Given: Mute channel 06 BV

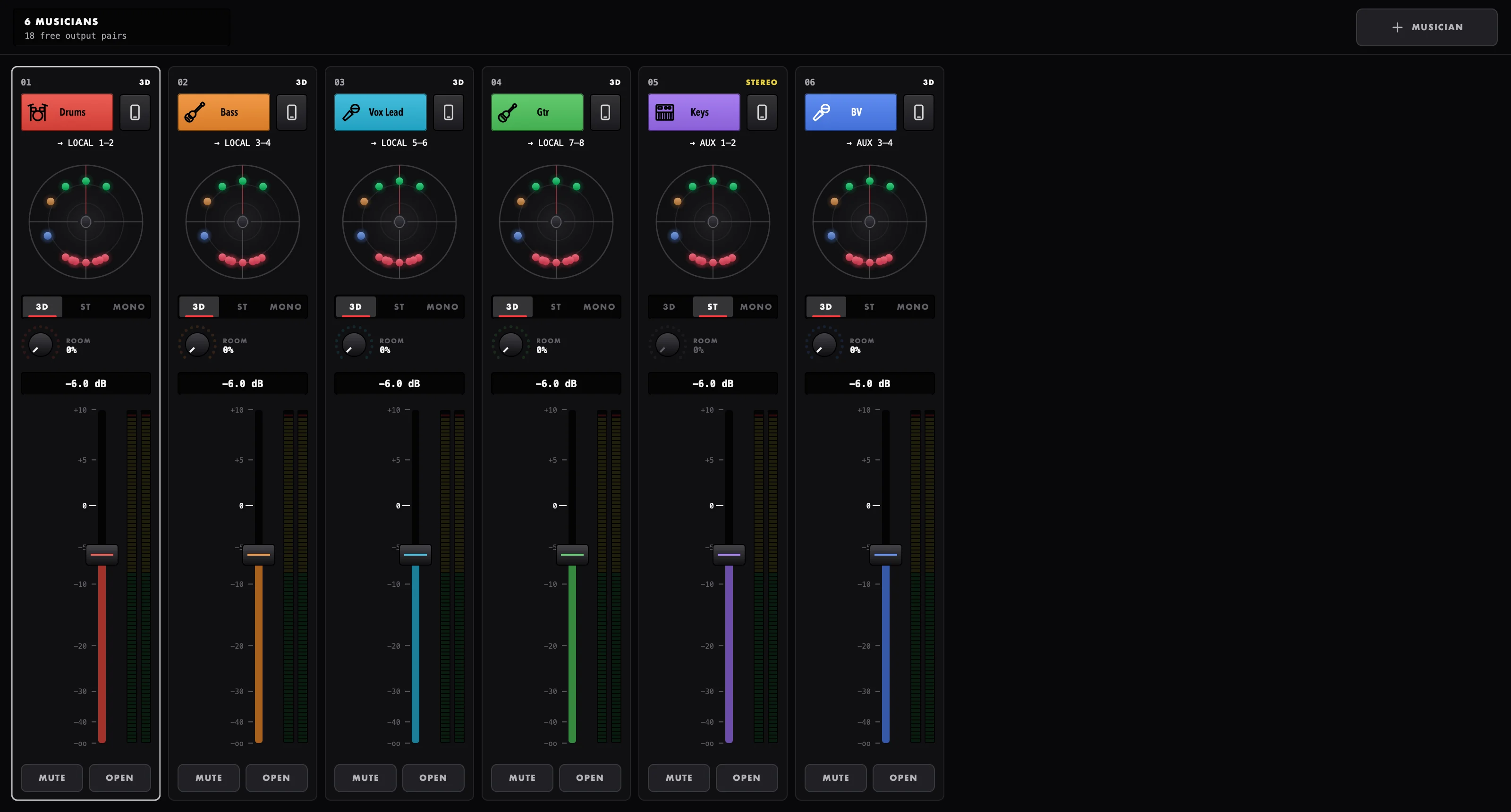Looking at the screenshot, I should pyautogui.click(x=836, y=778).
